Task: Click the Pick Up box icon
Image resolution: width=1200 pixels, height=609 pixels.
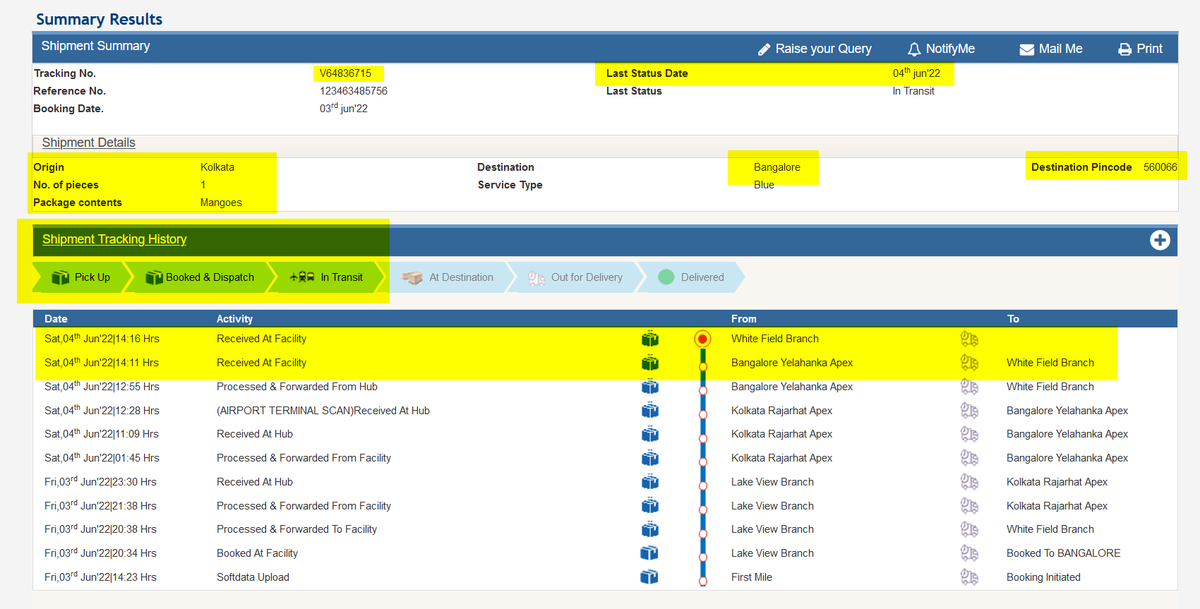Action: (x=60, y=277)
